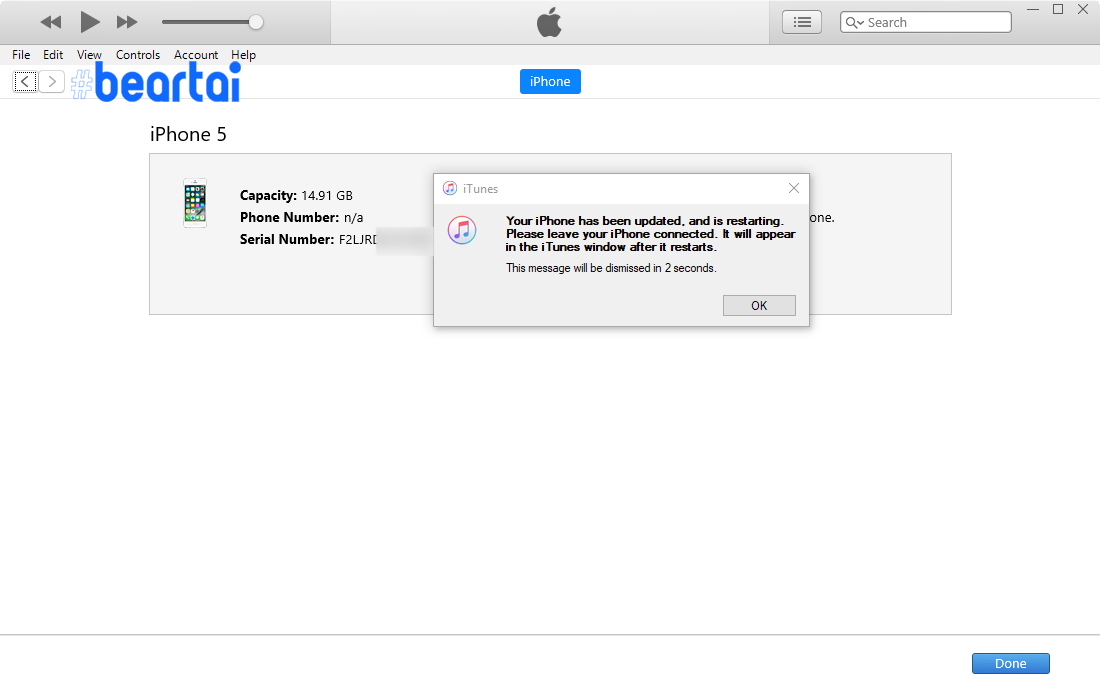Click the Phone Number n/a value
Image resolution: width=1100 pixels, height=691 pixels.
pyautogui.click(x=354, y=217)
